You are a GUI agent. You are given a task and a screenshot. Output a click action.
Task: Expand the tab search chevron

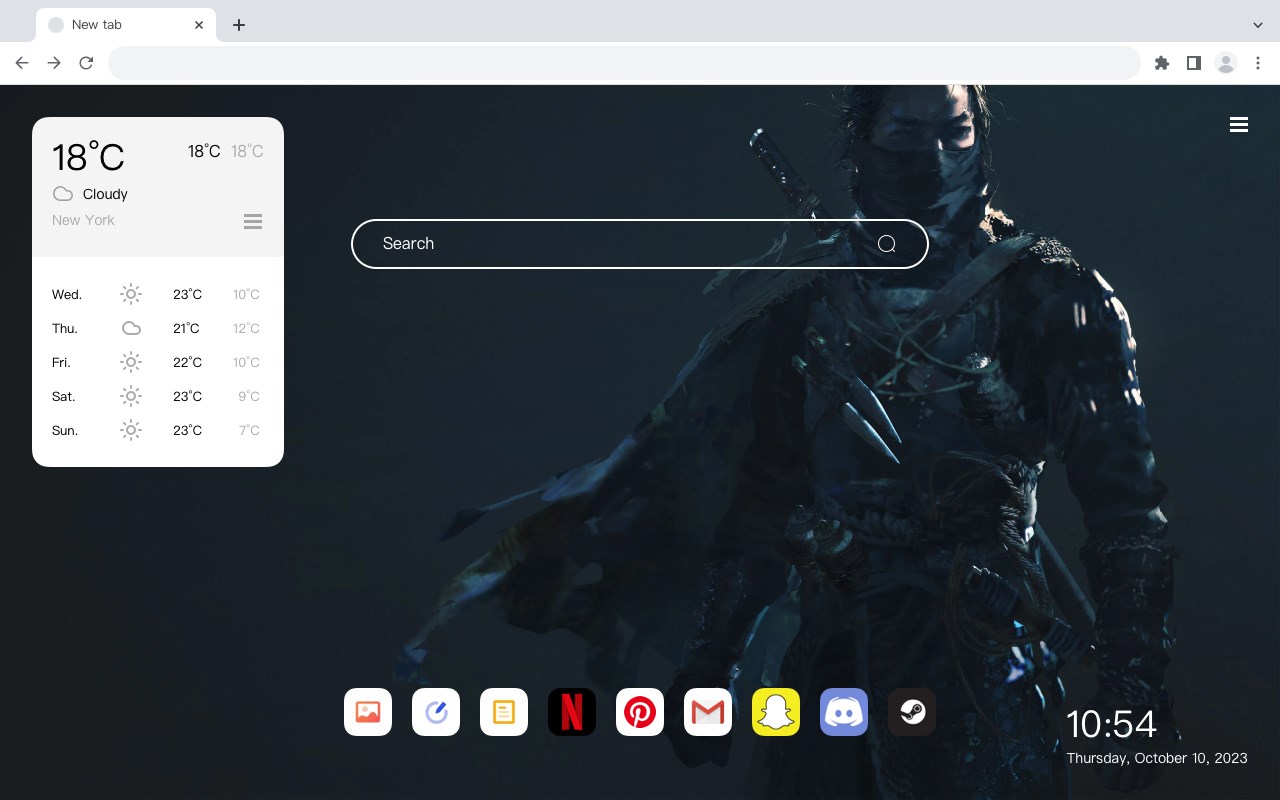pyautogui.click(x=1258, y=25)
